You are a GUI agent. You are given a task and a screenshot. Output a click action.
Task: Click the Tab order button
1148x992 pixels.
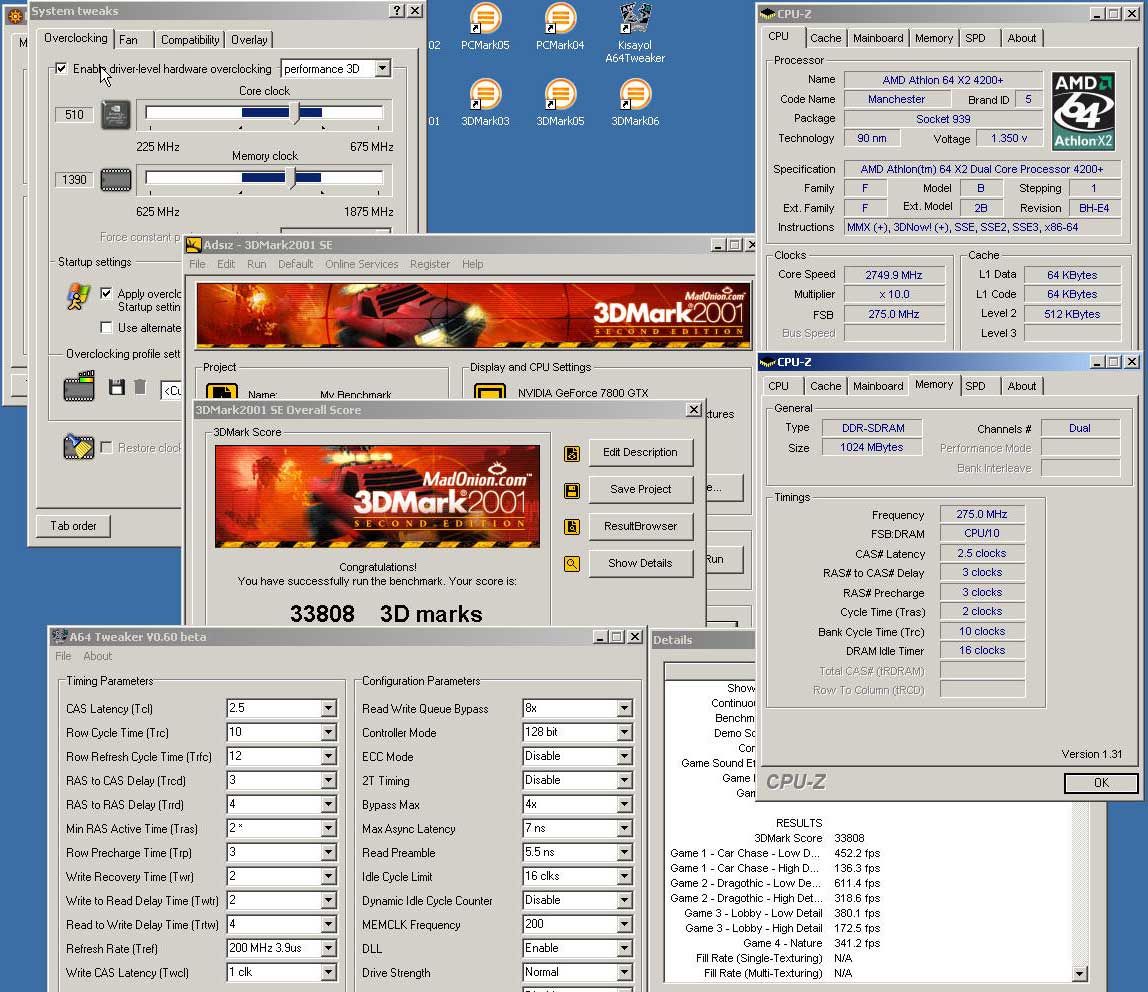73,526
